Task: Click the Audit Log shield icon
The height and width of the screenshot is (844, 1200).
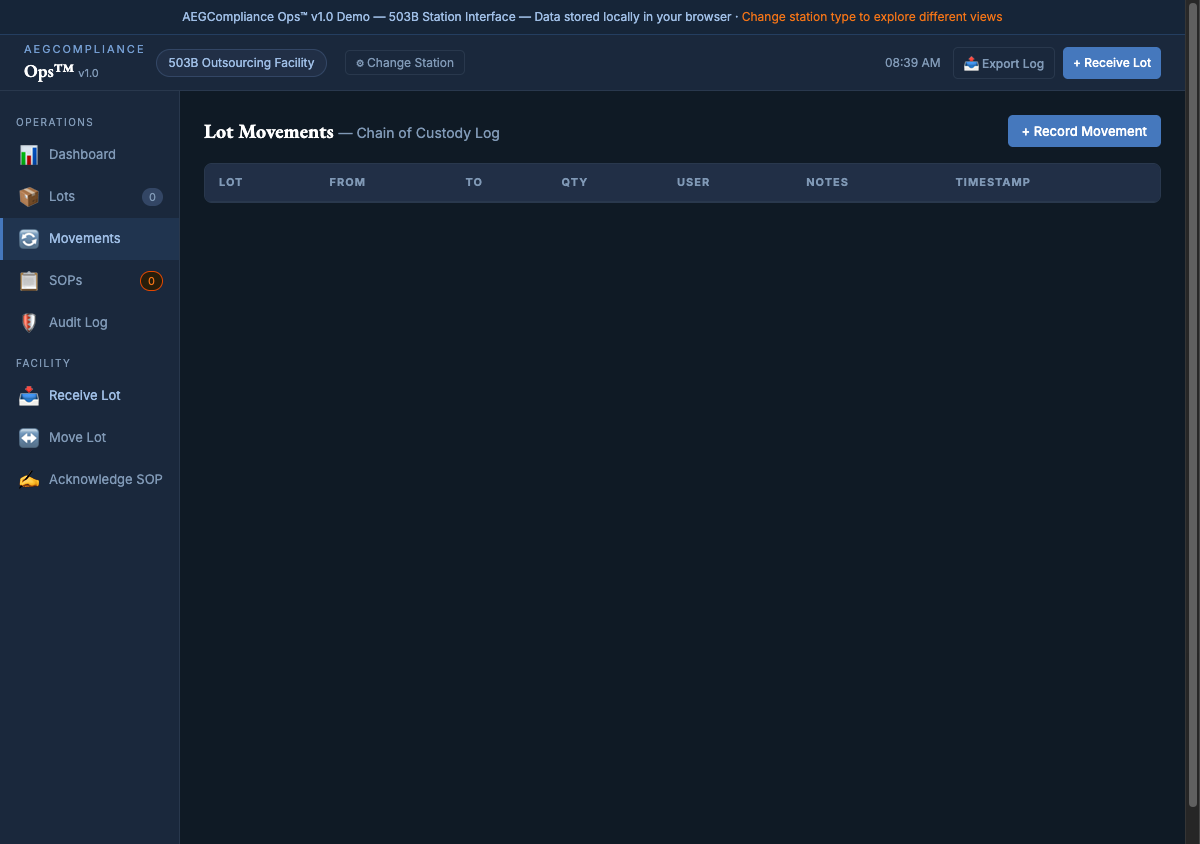Action: [x=29, y=323]
